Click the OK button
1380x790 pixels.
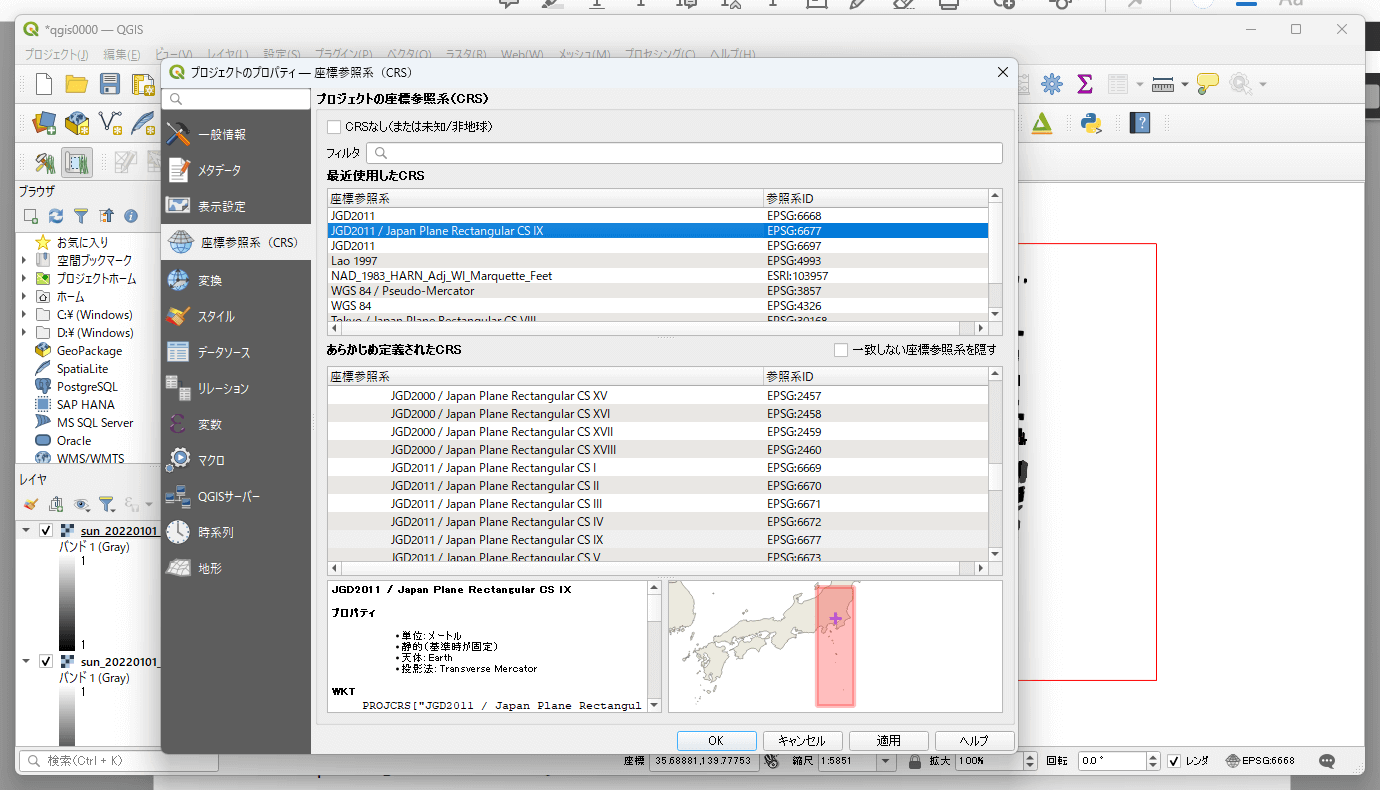coord(716,741)
